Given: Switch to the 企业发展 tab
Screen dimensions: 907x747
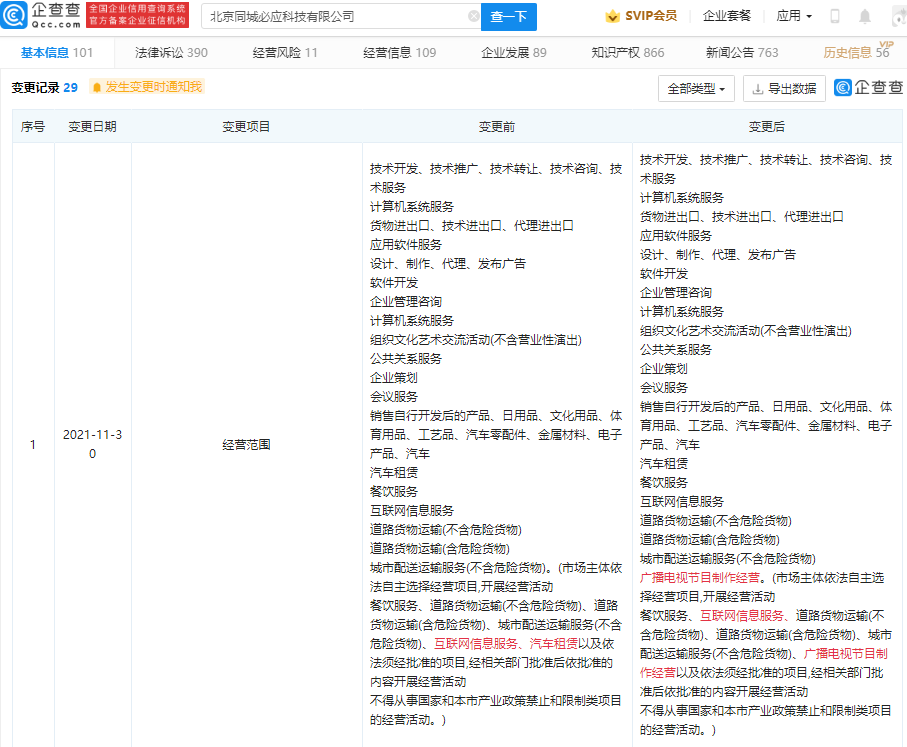Looking at the screenshot, I should pos(514,53).
